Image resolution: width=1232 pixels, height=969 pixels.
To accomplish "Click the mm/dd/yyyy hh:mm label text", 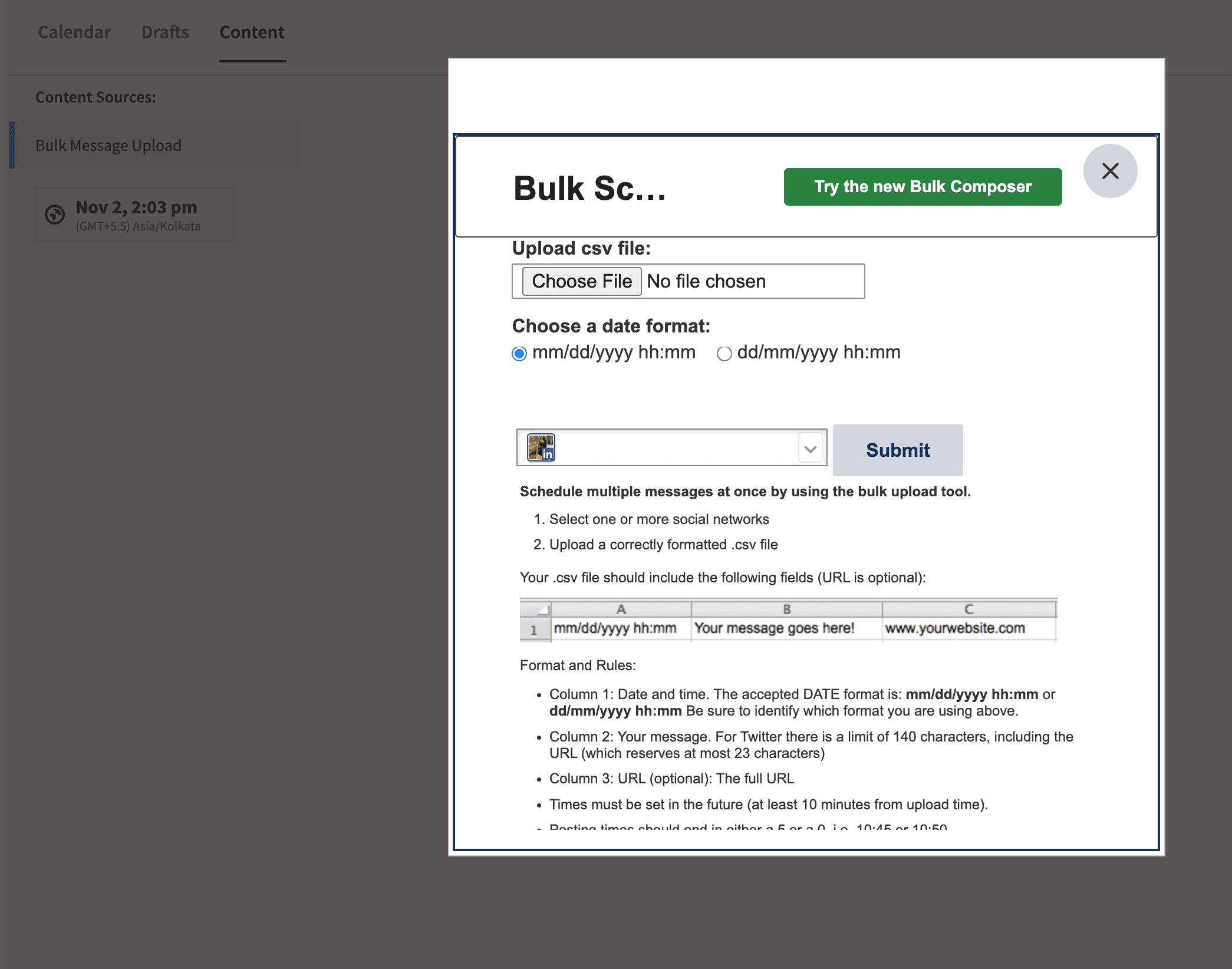I will (x=613, y=352).
